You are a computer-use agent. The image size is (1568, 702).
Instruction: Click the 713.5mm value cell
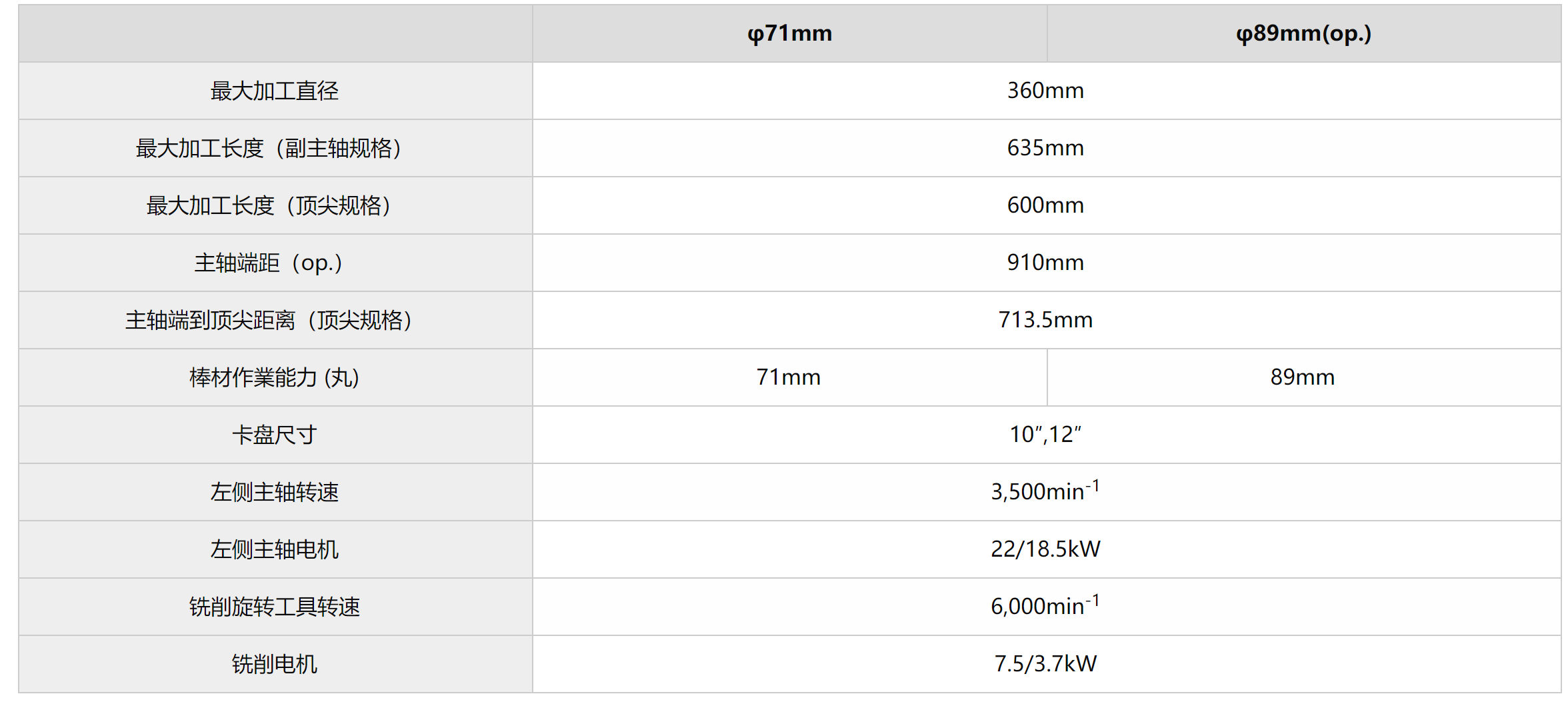coord(1045,320)
